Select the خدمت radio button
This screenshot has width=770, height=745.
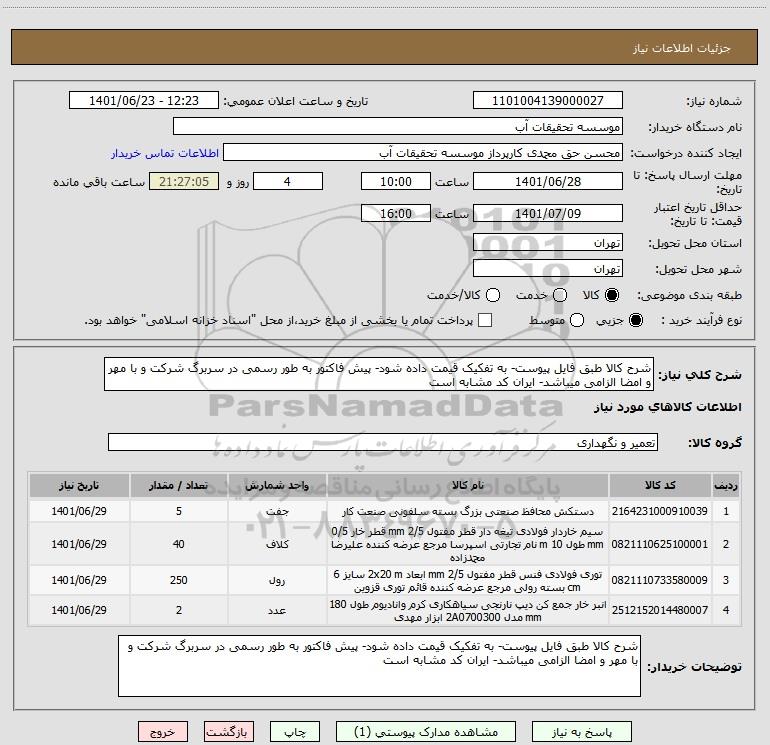tap(560, 295)
